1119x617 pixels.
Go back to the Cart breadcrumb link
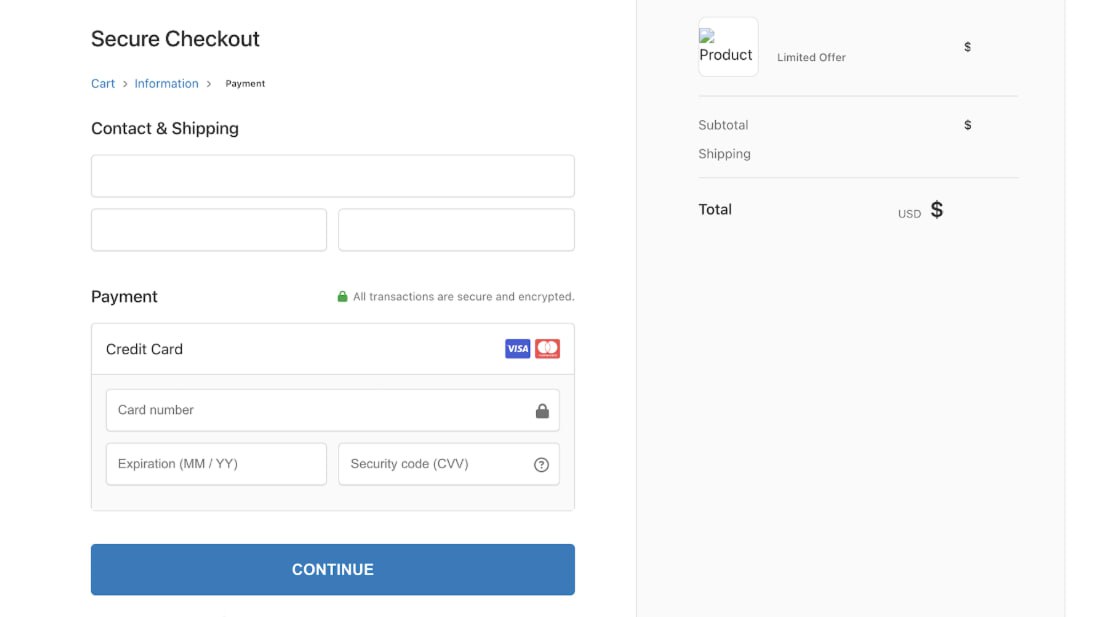(103, 83)
